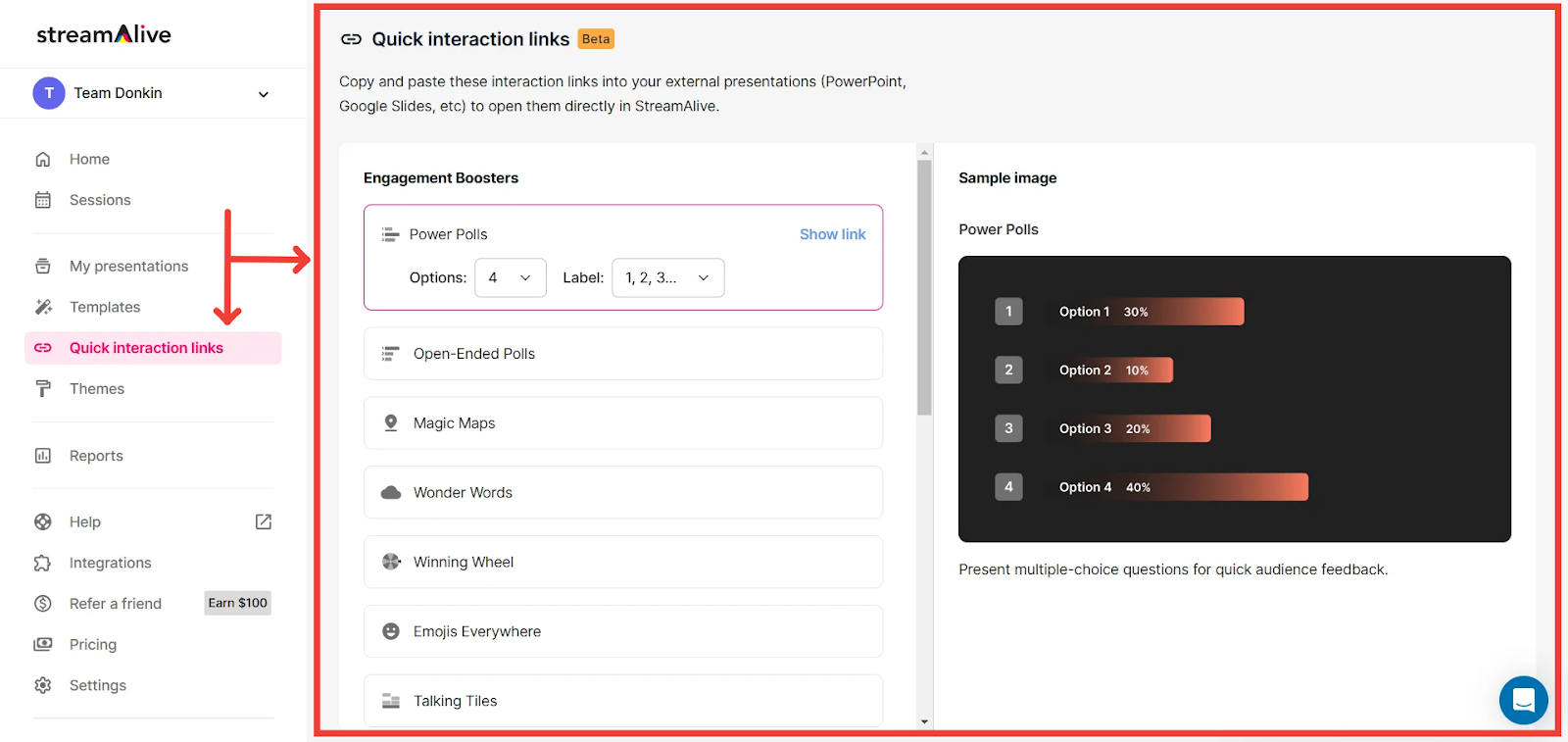
Task: Click the Settings gear icon
Action: pos(43,686)
